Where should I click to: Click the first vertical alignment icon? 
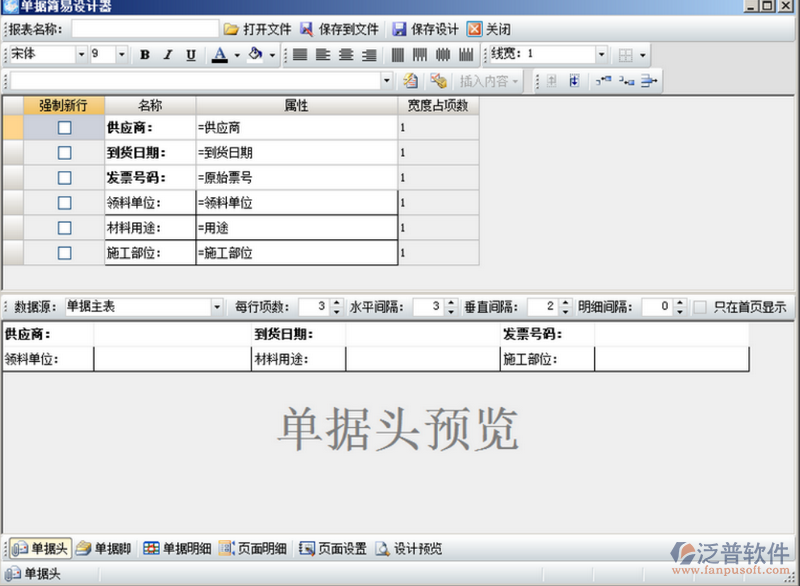397,55
